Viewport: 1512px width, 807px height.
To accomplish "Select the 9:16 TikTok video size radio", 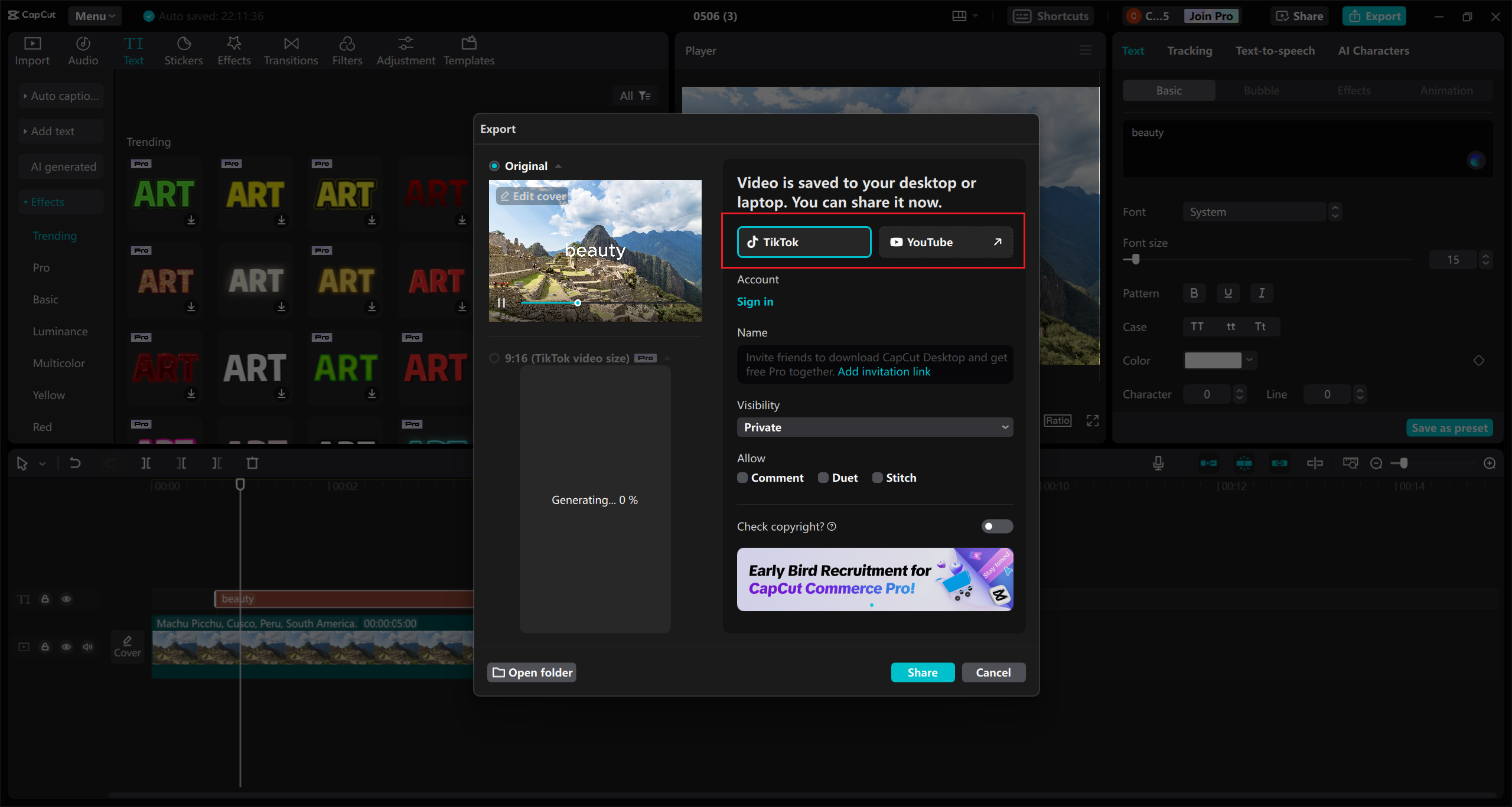I will (x=494, y=358).
